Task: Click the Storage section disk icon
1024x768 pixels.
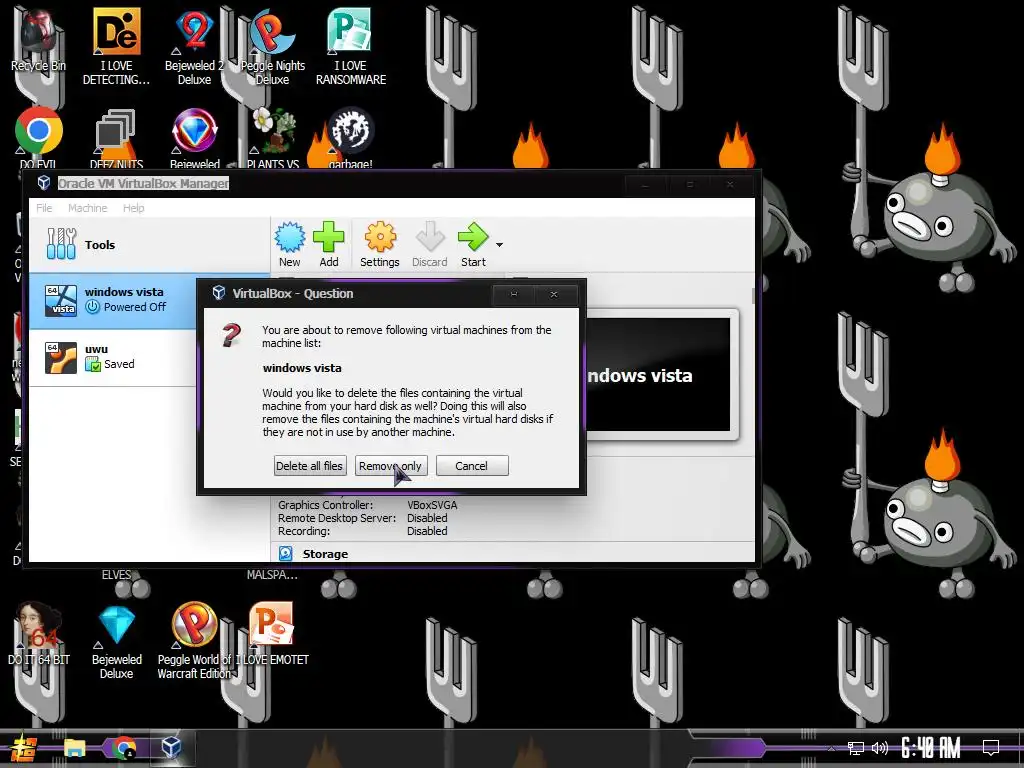Action: coord(285,554)
